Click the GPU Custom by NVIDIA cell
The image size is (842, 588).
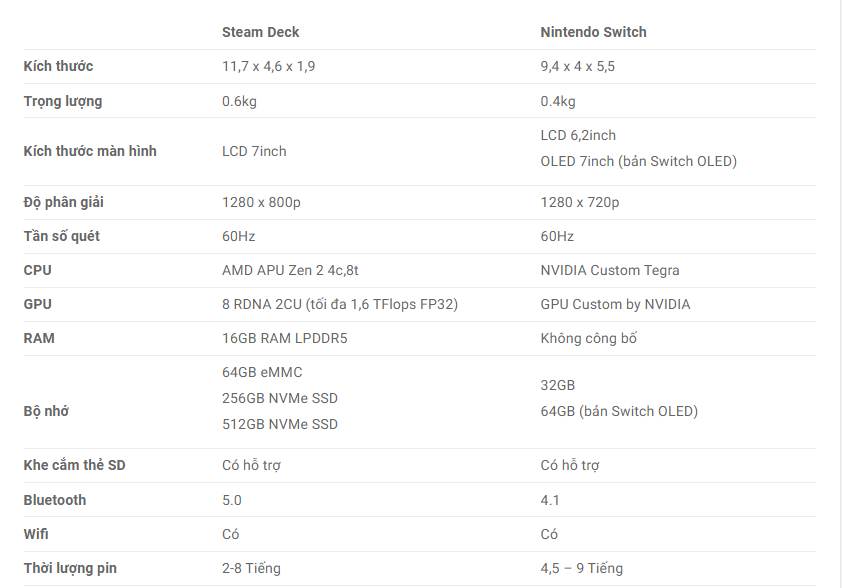click(615, 304)
